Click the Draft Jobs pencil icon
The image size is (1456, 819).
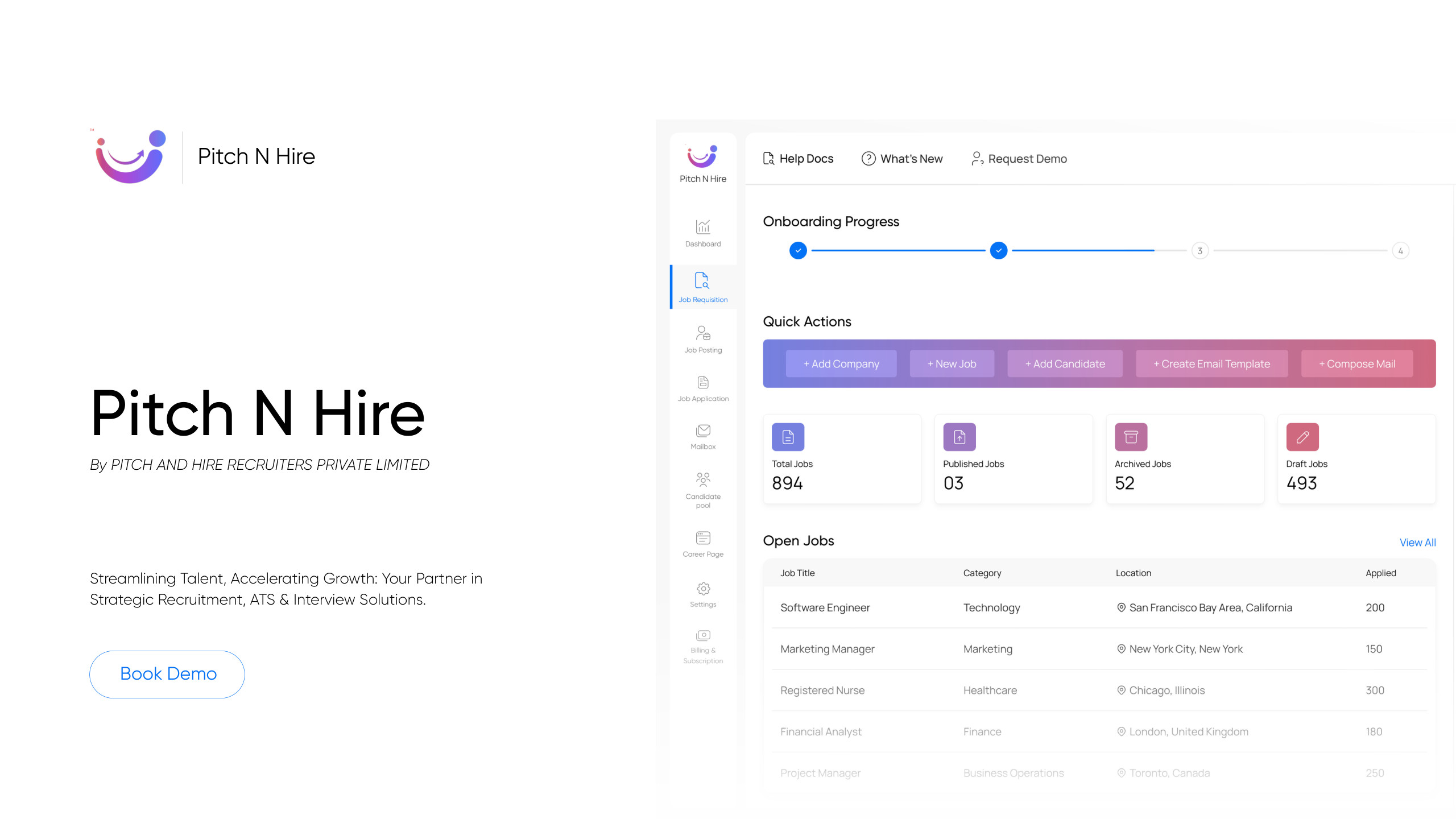(x=1302, y=437)
